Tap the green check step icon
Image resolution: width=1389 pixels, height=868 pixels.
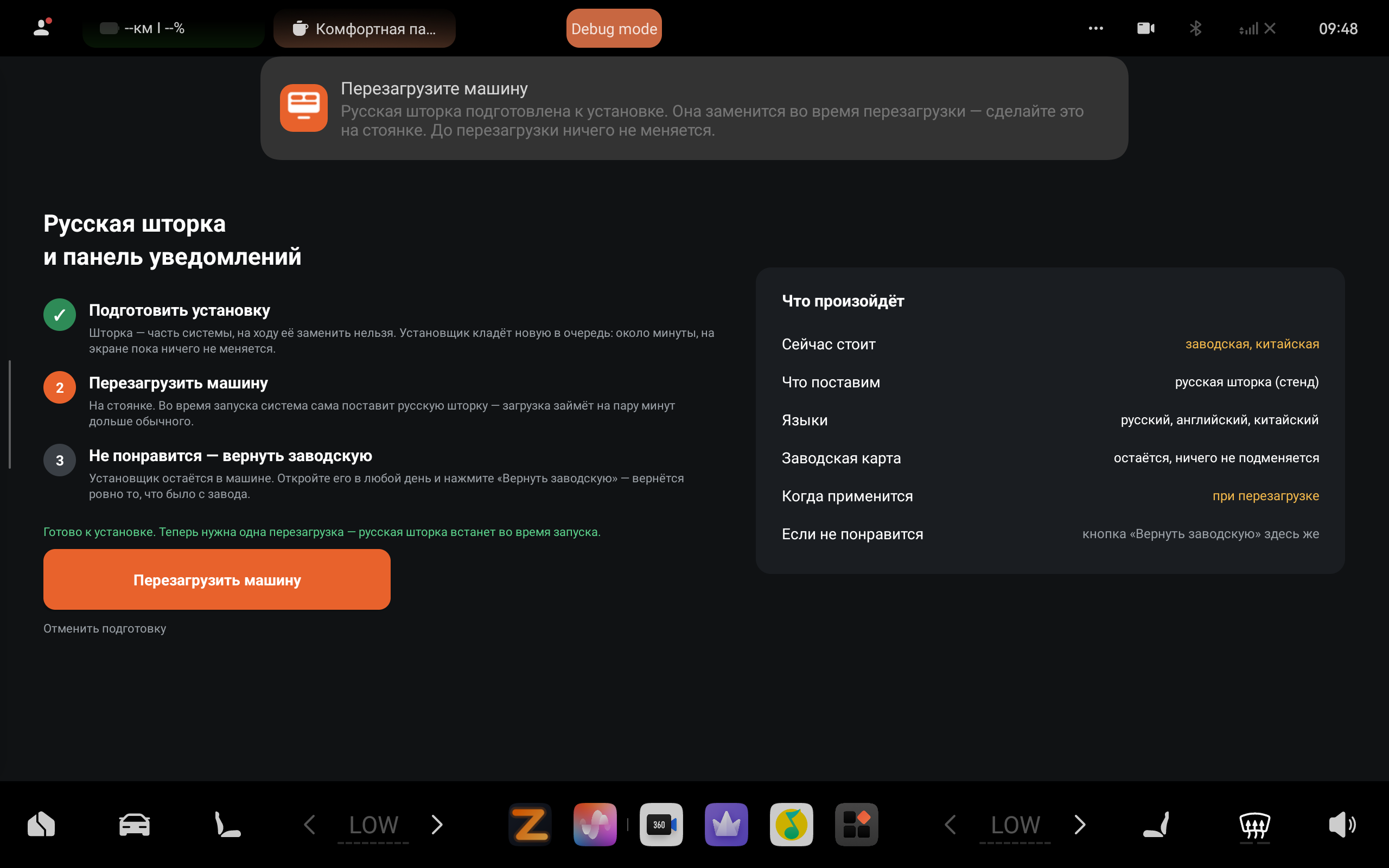point(60,315)
